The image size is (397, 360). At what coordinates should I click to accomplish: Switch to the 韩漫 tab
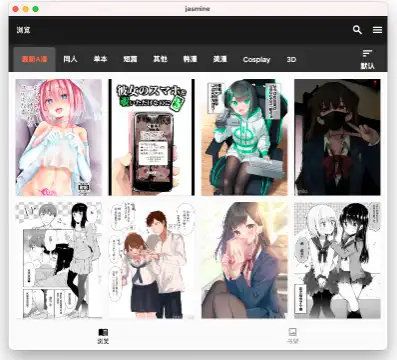tap(190, 59)
